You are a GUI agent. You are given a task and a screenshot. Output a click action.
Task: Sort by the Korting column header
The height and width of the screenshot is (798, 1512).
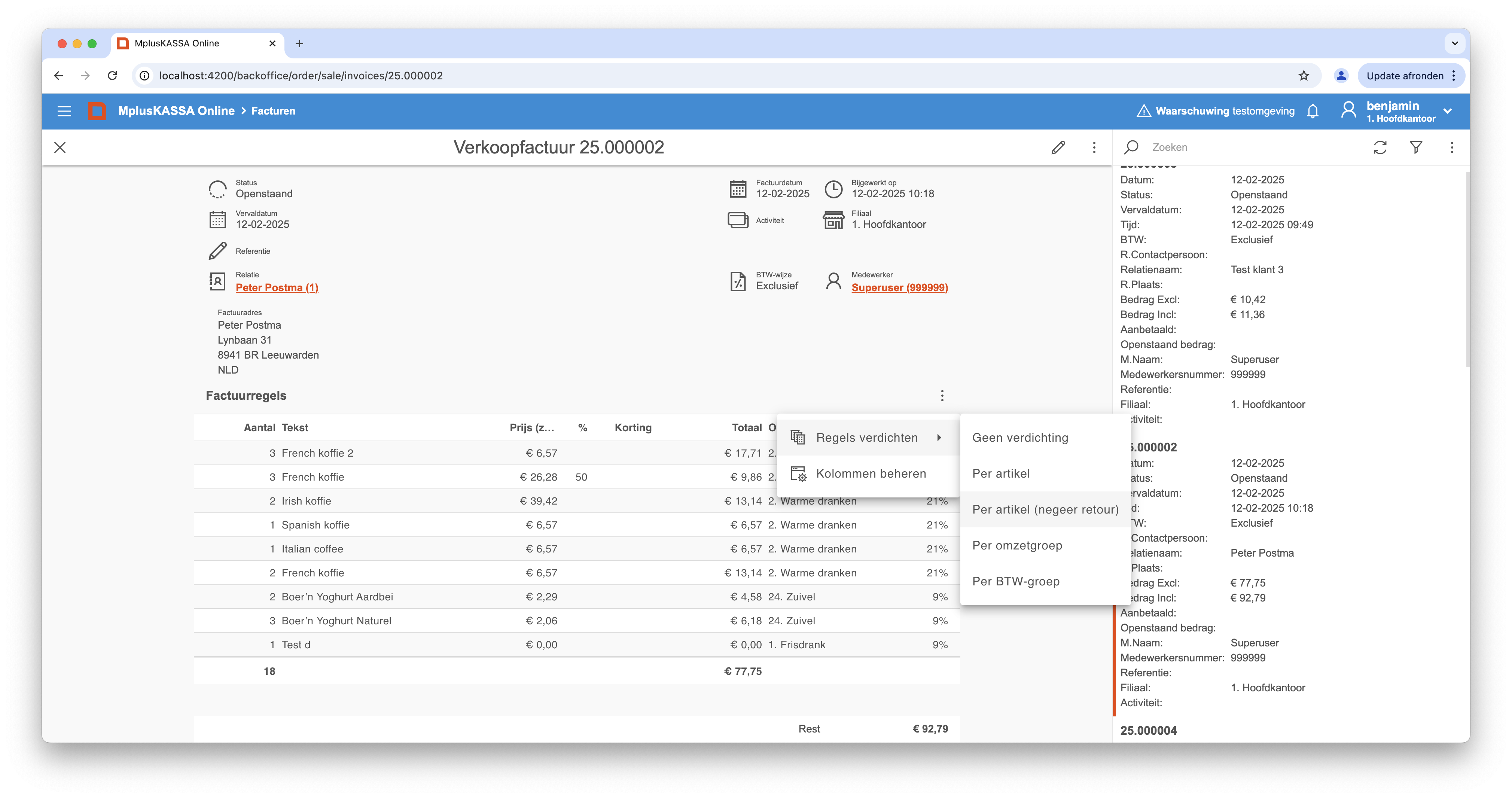pos(633,428)
